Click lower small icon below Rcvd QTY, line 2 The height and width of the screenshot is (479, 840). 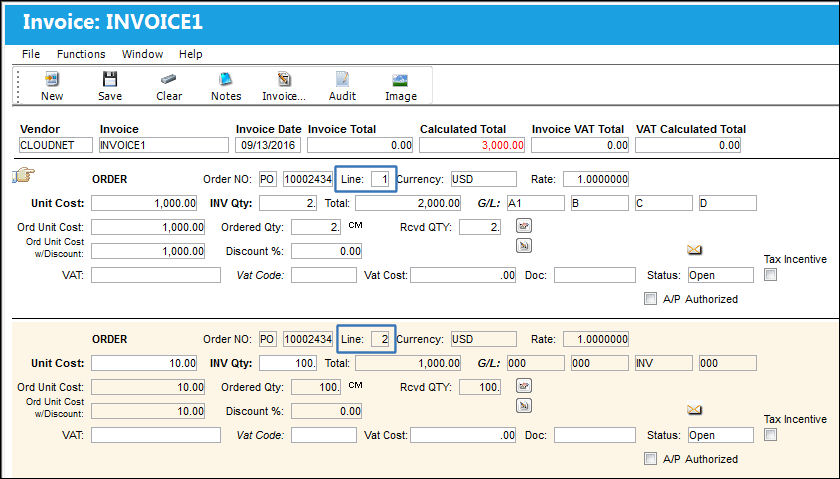[524, 406]
